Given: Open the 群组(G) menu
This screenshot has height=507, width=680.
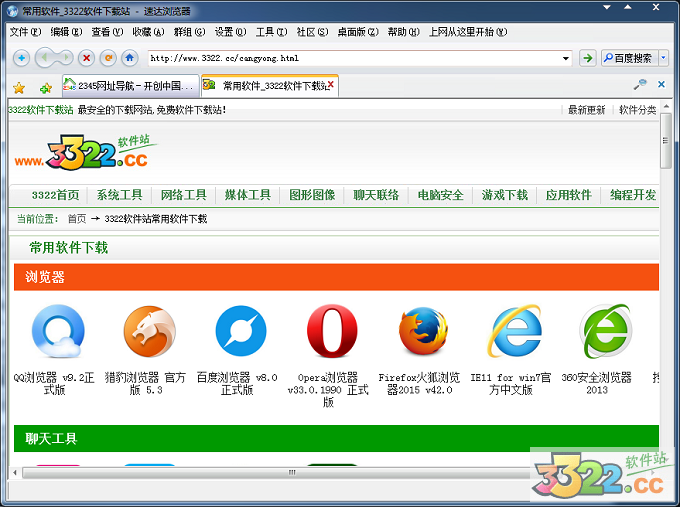Looking at the screenshot, I should point(190,32).
